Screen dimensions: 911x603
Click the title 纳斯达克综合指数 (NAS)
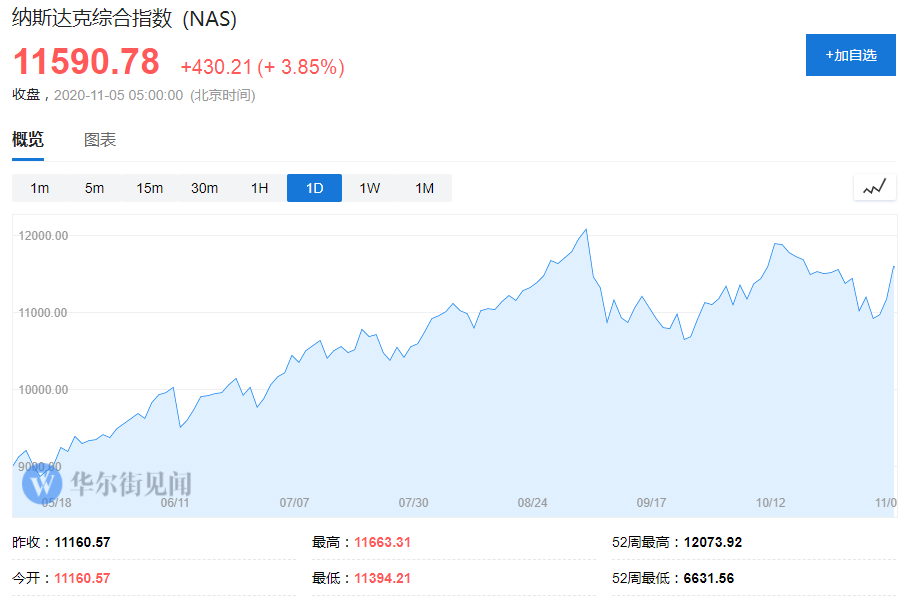tap(124, 18)
